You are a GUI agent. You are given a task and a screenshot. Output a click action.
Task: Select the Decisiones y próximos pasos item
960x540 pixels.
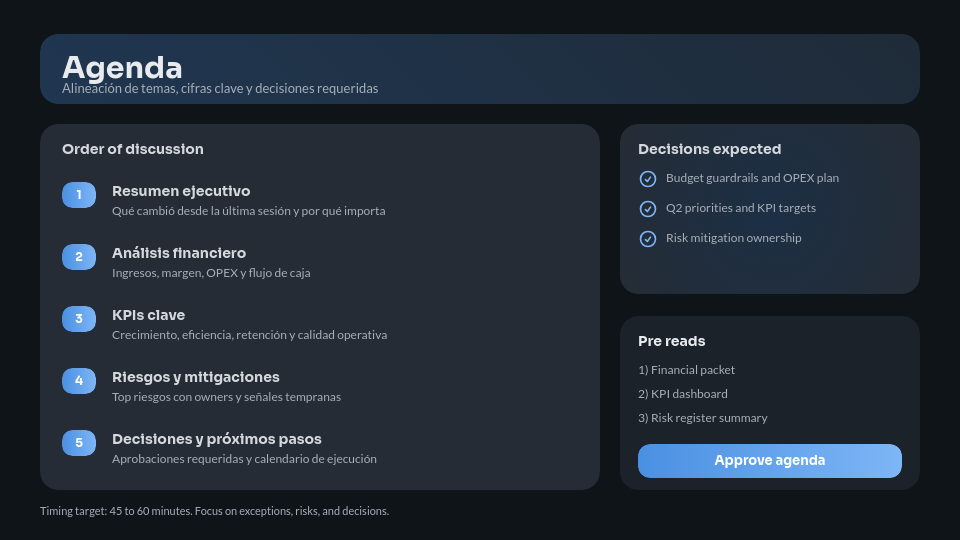217,439
